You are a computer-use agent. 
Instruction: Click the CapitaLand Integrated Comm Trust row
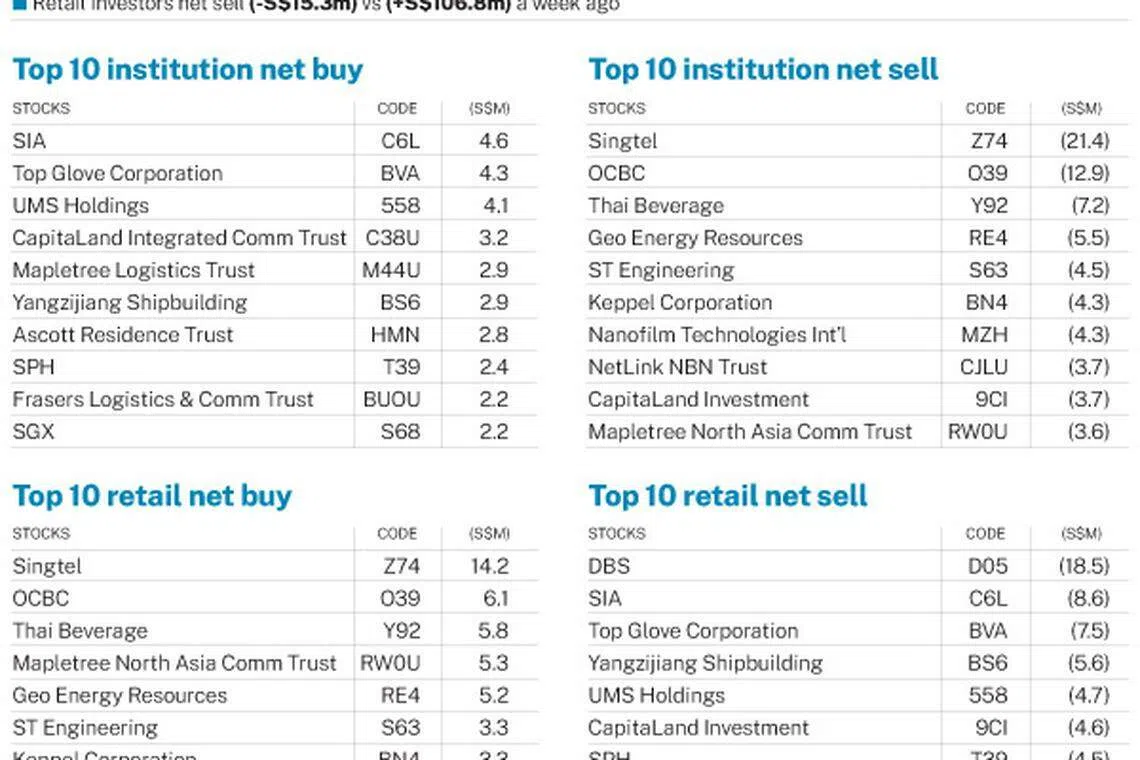[179, 238]
